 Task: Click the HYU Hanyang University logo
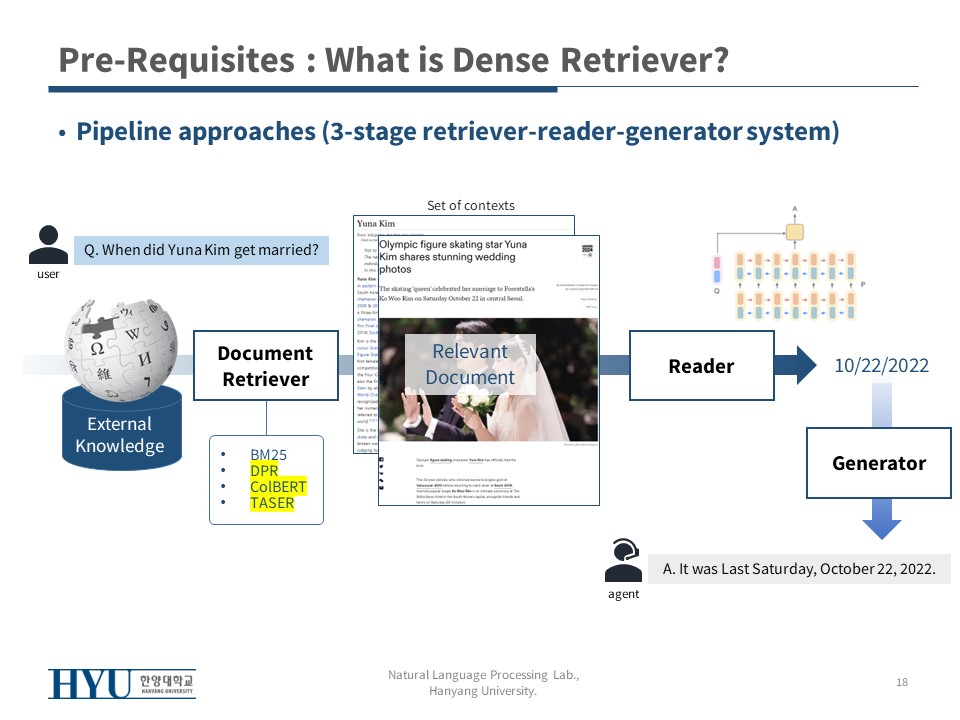coord(122,684)
